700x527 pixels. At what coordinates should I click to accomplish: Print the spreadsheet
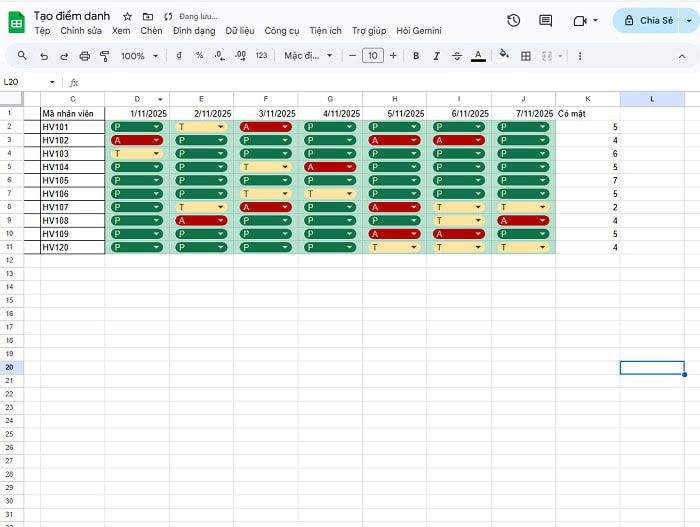tap(84, 56)
